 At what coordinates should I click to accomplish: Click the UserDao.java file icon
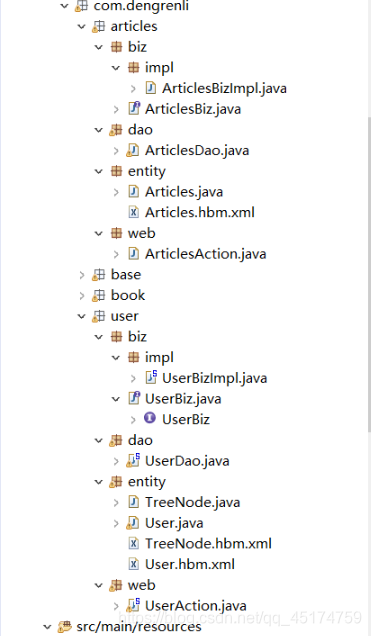[133, 460]
